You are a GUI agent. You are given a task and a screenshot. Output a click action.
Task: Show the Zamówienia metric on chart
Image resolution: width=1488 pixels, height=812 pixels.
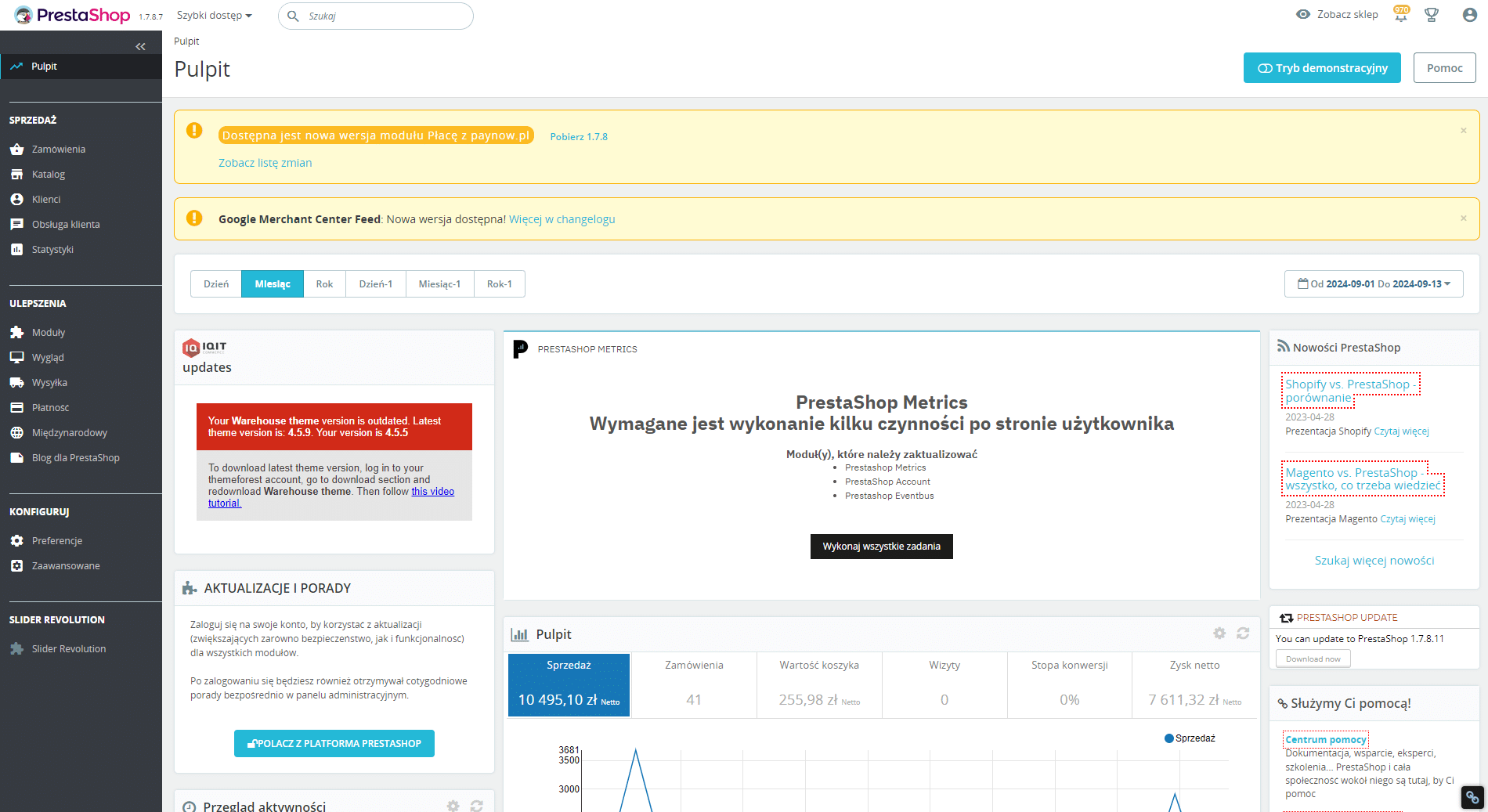[694, 685]
